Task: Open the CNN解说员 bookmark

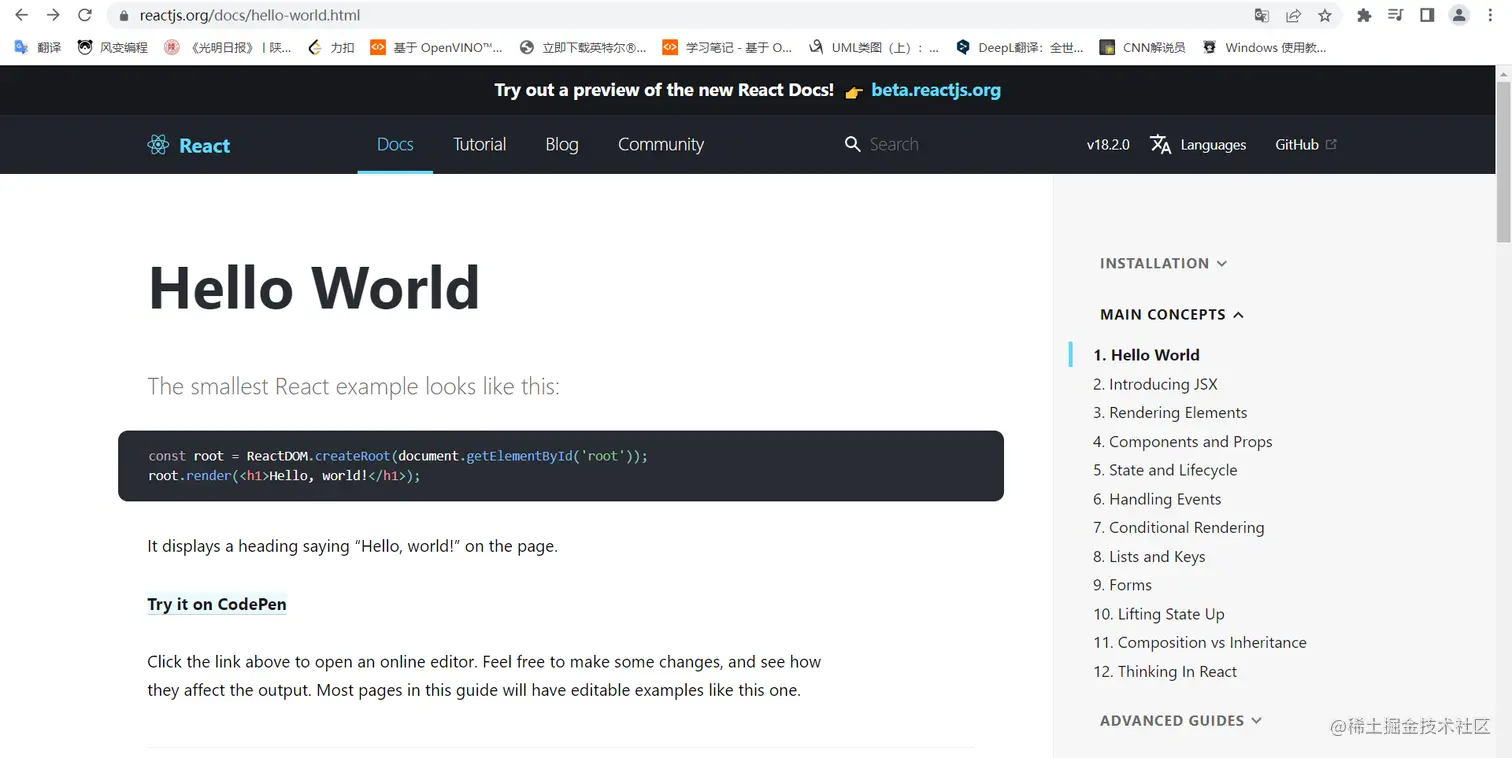Action: tap(1142, 47)
